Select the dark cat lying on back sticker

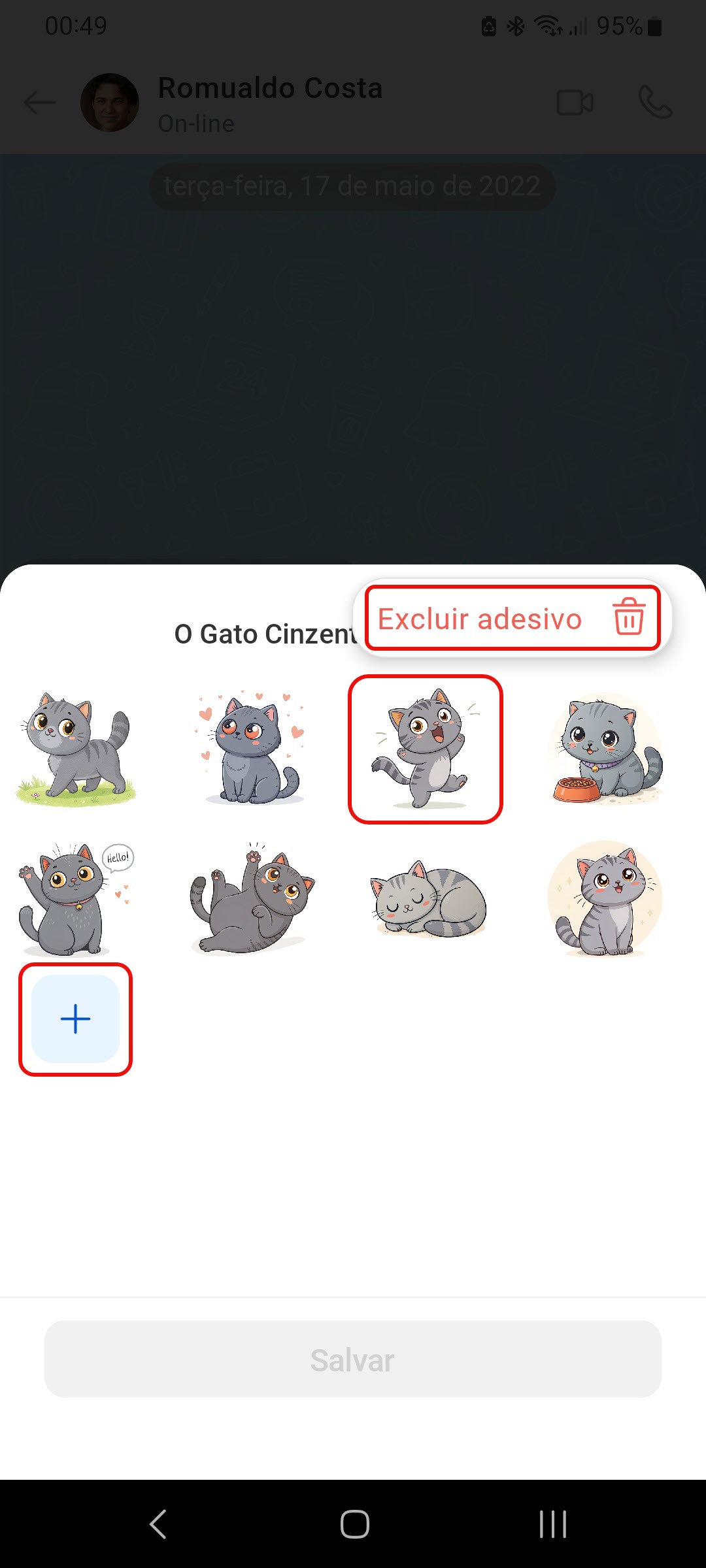(x=252, y=898)
